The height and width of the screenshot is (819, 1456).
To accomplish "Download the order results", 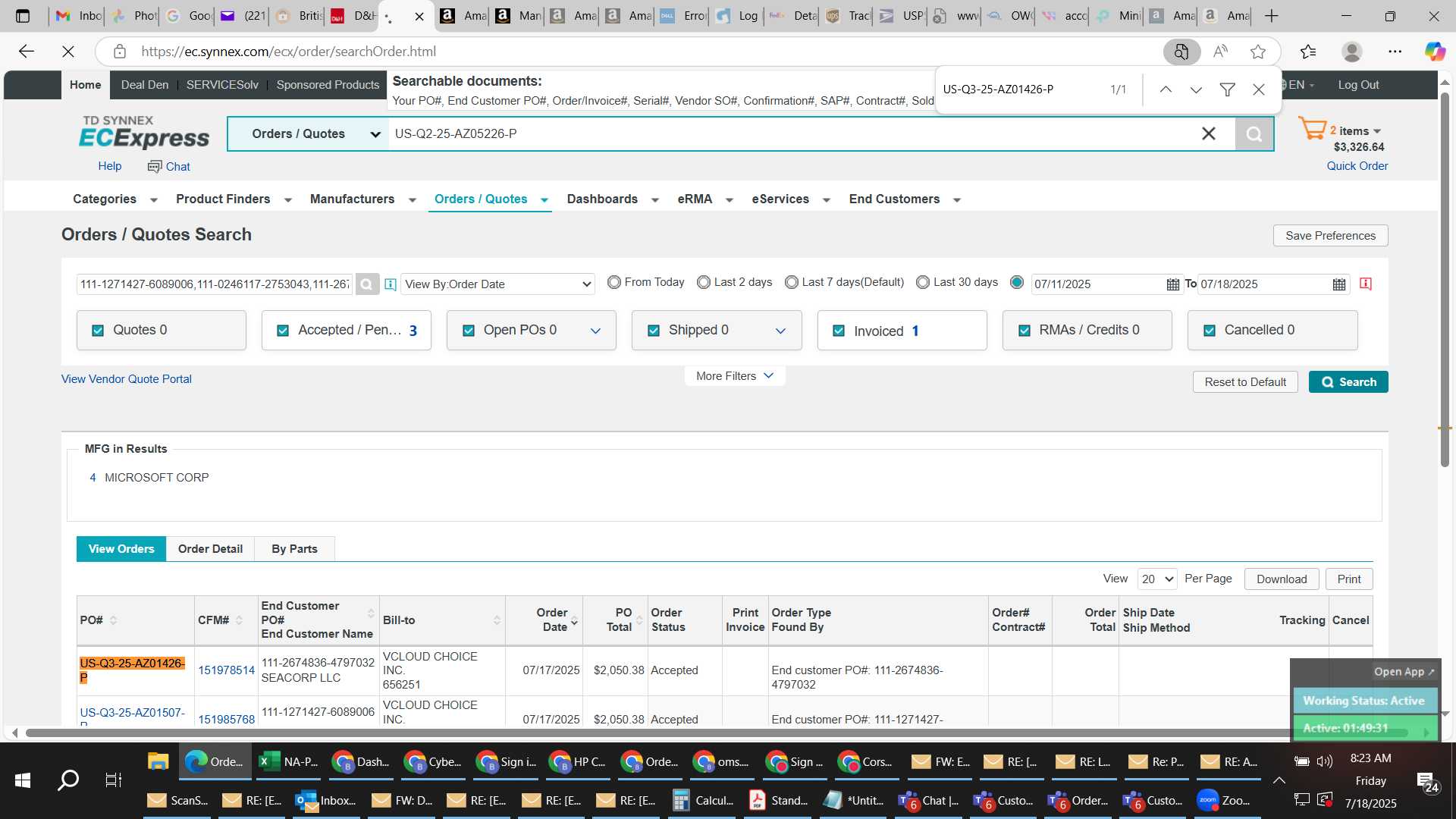I will [1282, 579].
